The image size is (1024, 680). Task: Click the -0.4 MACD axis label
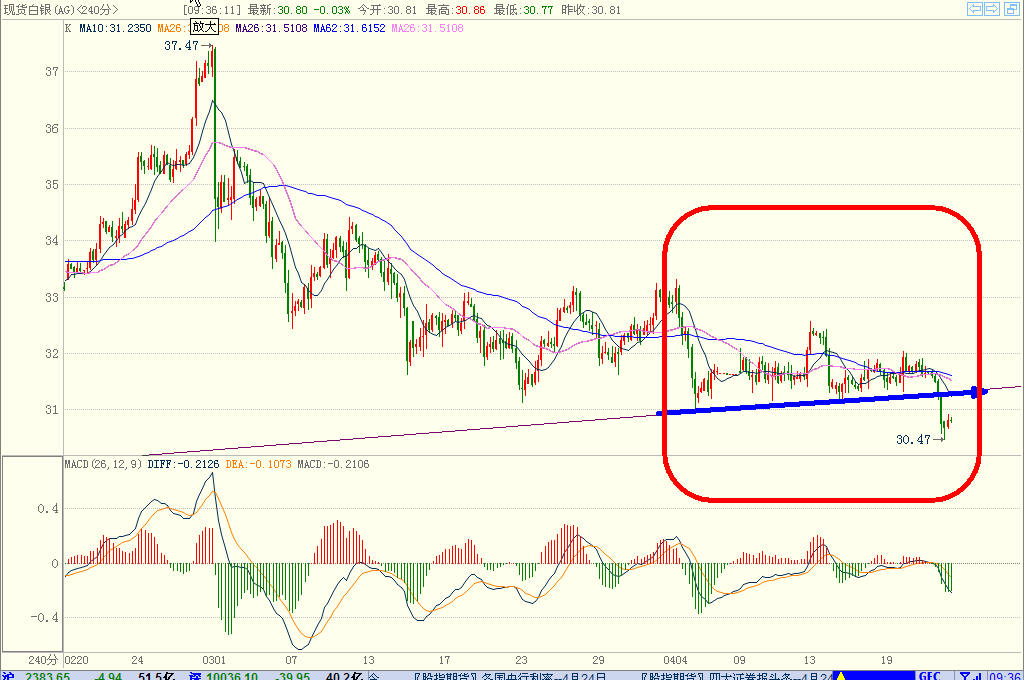(44, 617)
